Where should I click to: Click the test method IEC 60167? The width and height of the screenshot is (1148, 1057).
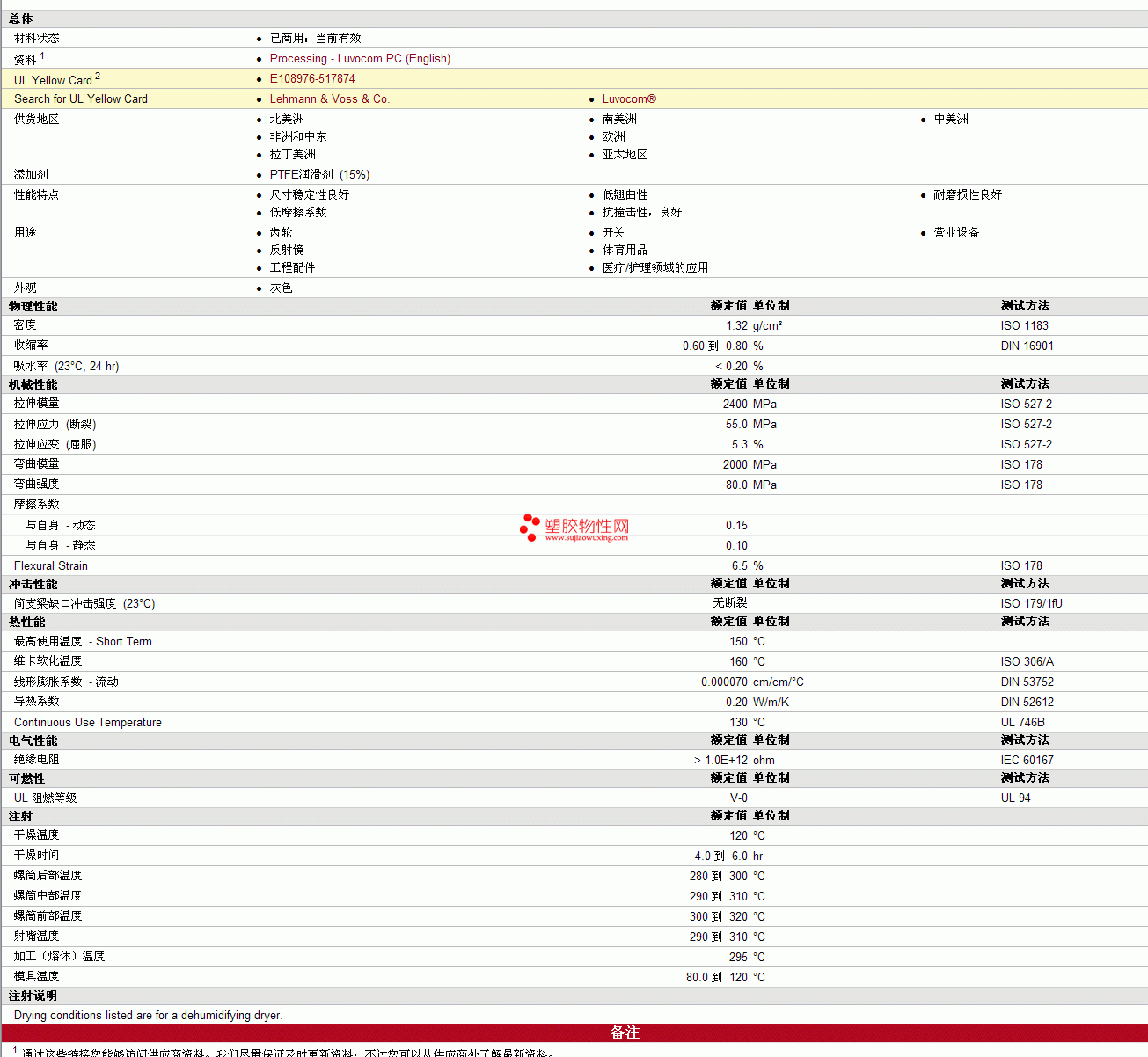click(x=1027, y=760)
